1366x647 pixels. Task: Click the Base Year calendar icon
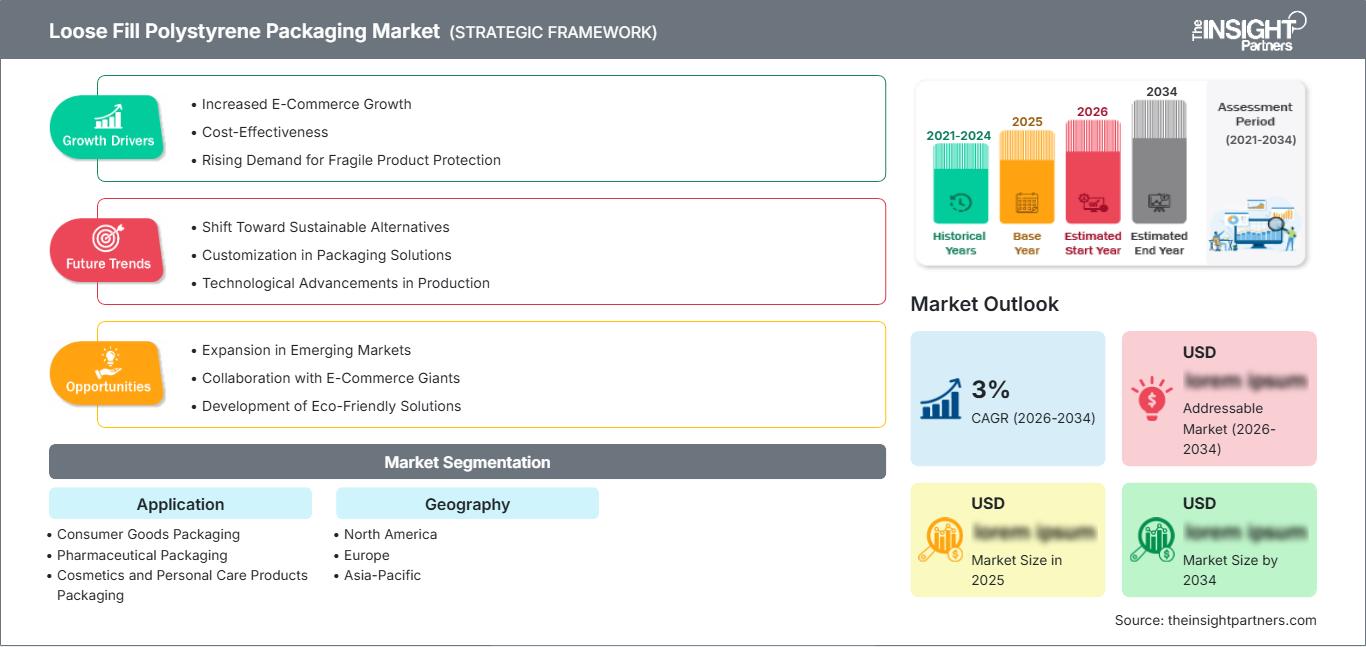tap(1027, 203)
